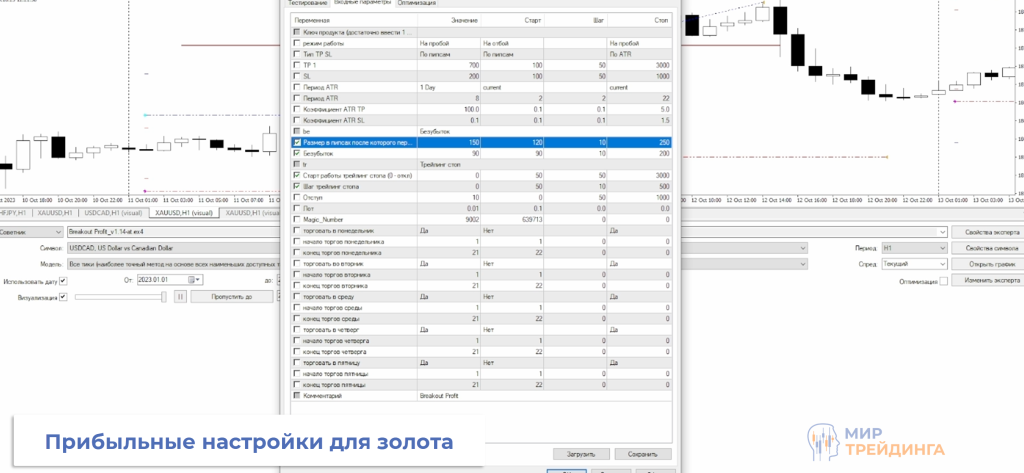Switch to the Тестирование tab
This screenshot has width=1024, height=473.
[x=307, y=4]
